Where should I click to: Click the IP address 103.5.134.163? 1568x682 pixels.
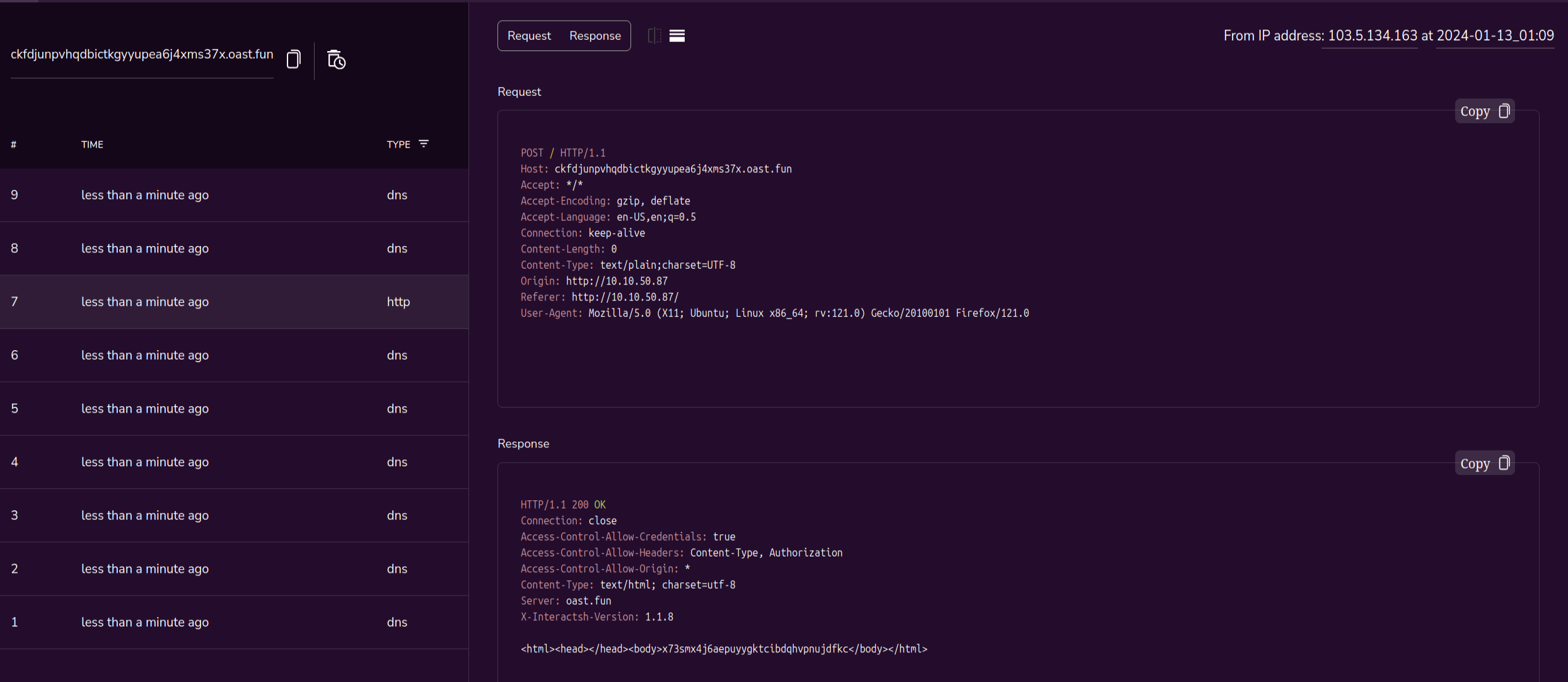coord(1373,35)
